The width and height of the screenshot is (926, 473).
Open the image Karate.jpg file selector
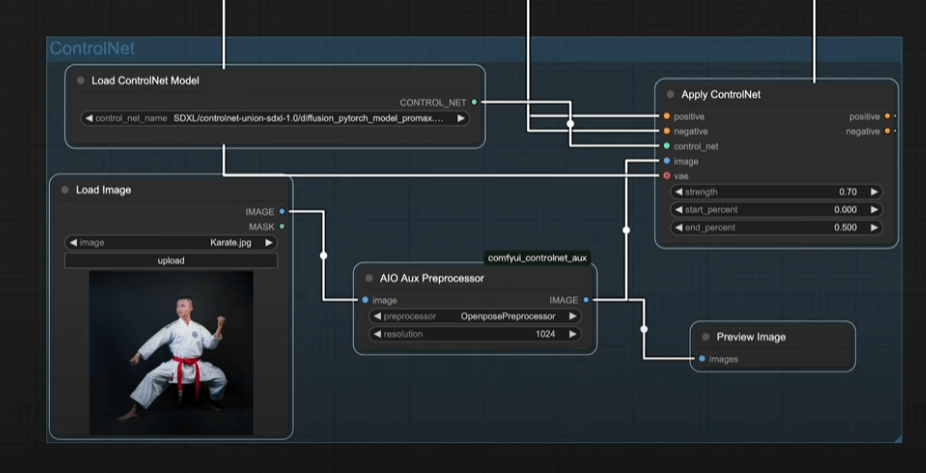coord(171,242)
